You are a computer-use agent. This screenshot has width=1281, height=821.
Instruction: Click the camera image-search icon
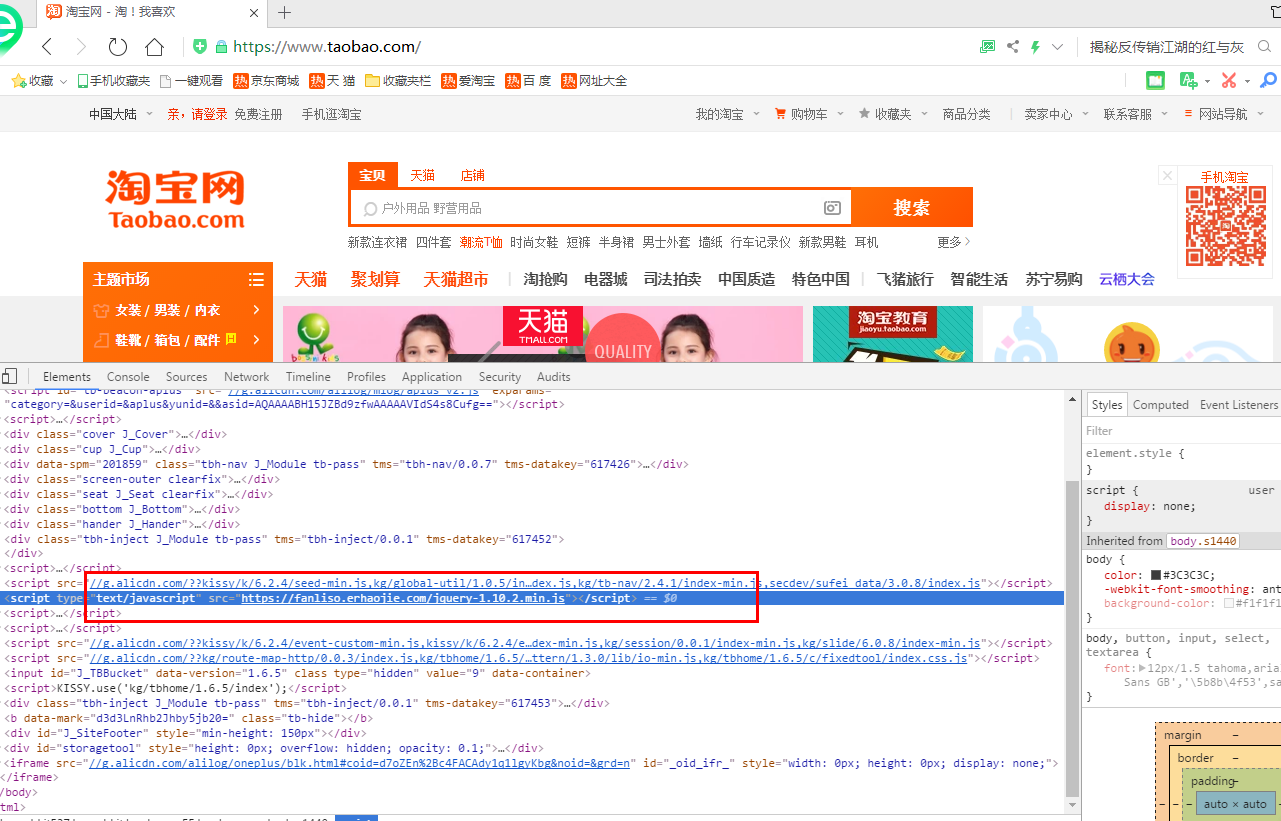[x=832, y=208]
